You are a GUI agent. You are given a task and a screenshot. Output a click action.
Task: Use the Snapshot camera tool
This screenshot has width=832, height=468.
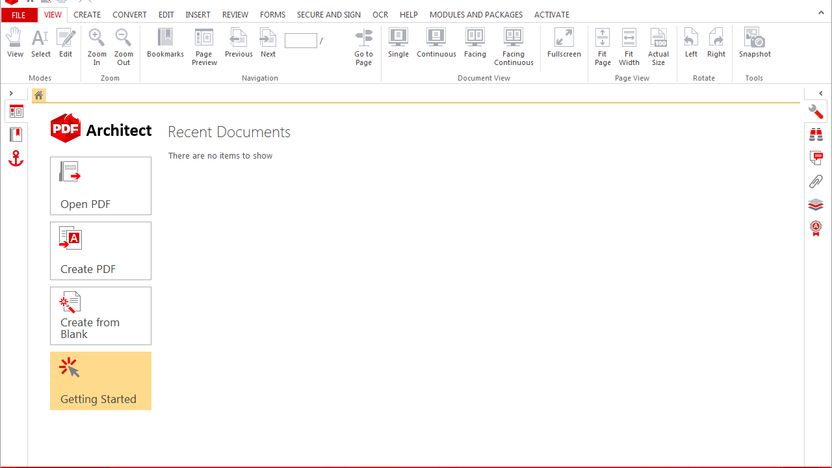(755, 43)
